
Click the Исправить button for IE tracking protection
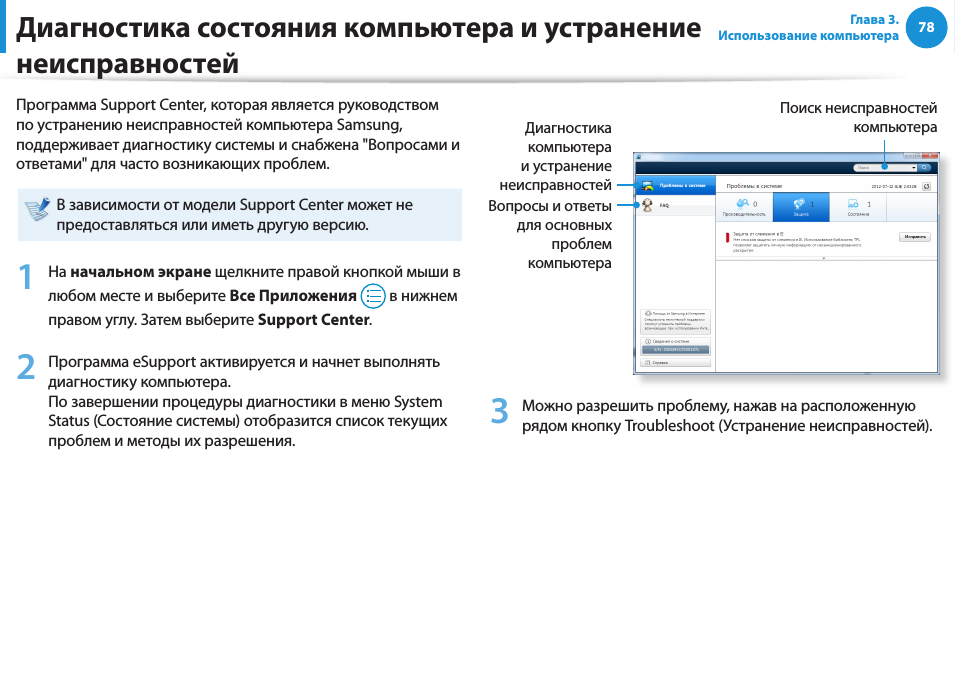click(915, 237)
